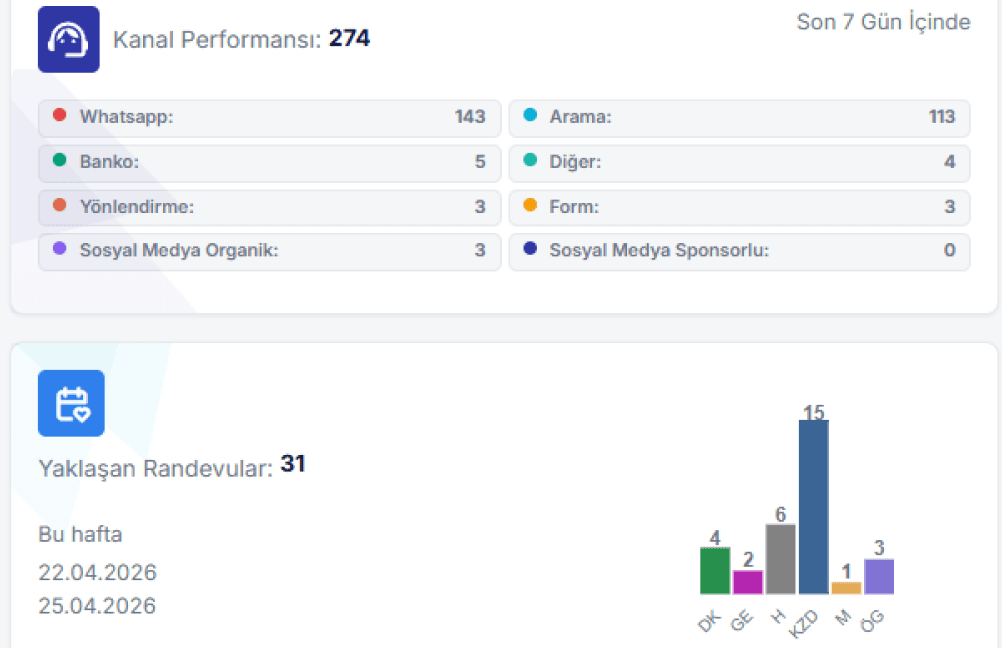
Task: Click the Form channel row
Action: point(739,207)
